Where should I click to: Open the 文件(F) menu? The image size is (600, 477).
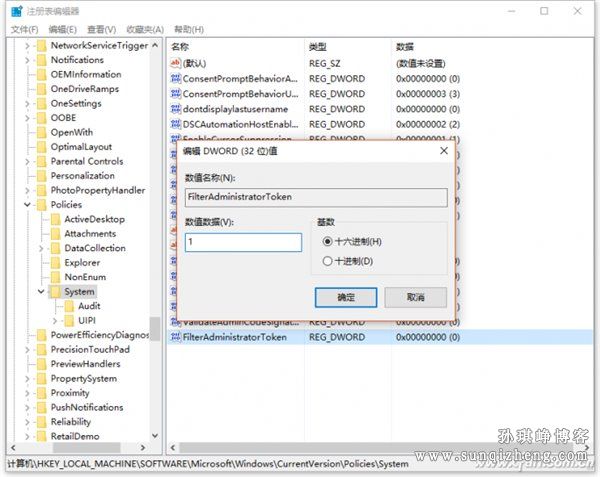(24, 29)
